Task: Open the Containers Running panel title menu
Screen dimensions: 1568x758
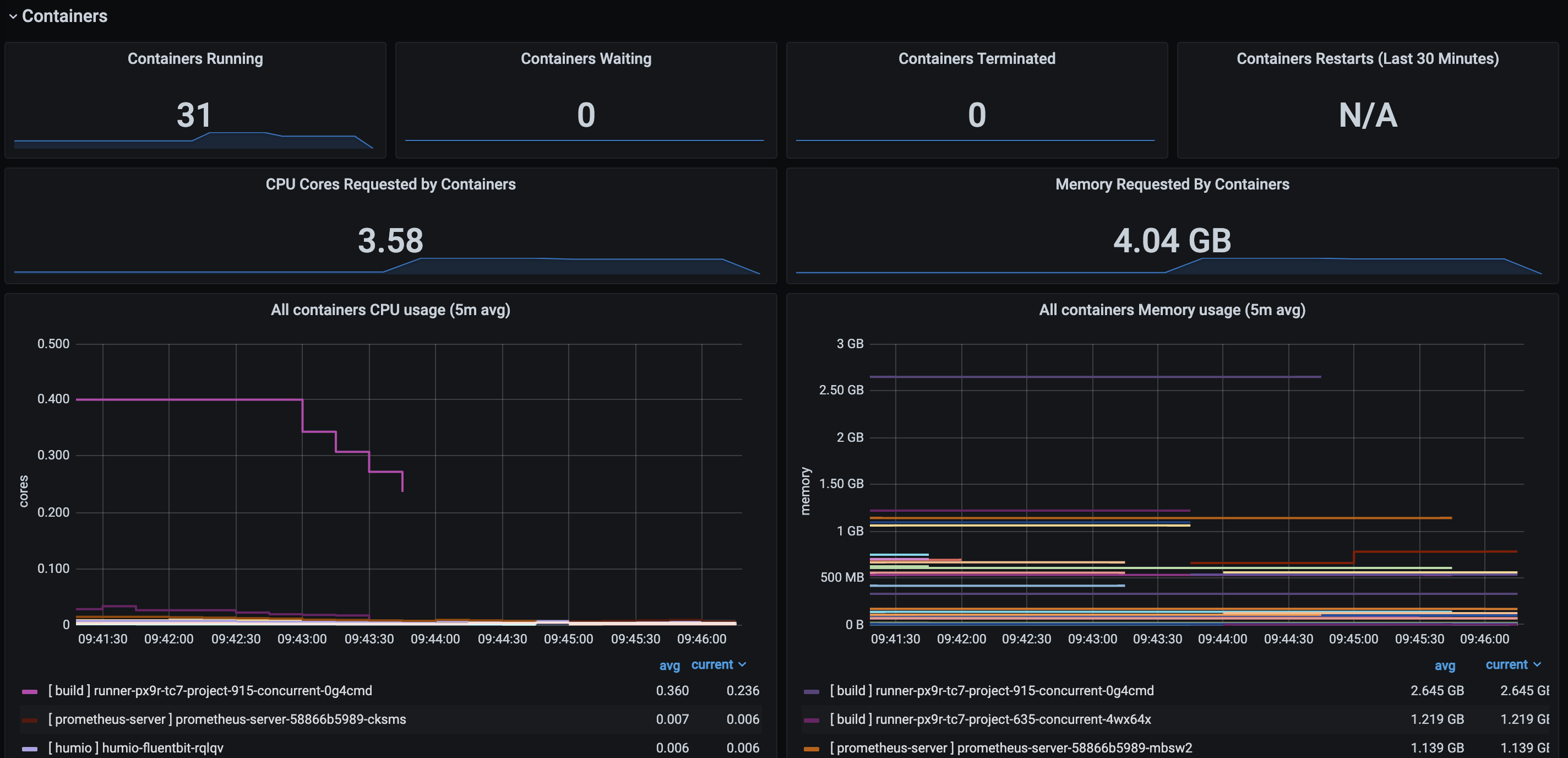Action: [x=195, y=58]
